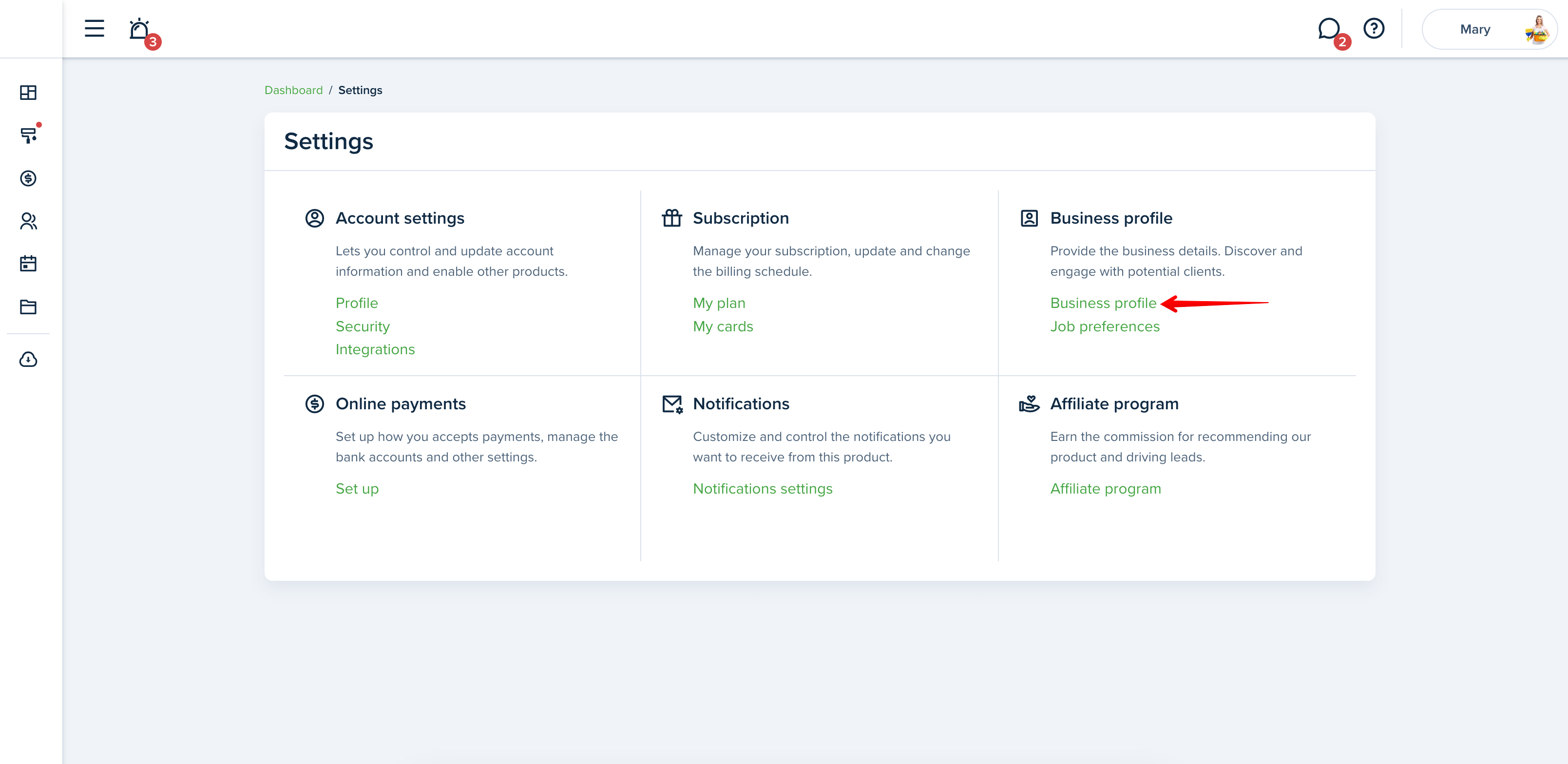Click Set up under Online payments
1568x764 pixels.
pyautogui.click(x=357, y=489)
